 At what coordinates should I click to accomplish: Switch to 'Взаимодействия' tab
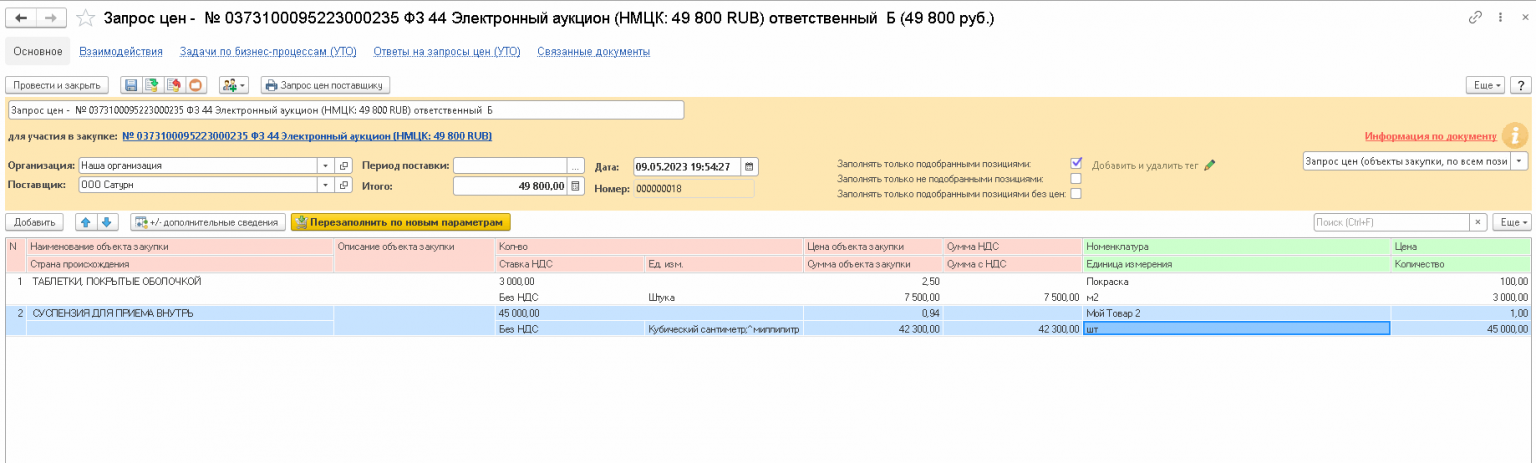pos(121,51)
